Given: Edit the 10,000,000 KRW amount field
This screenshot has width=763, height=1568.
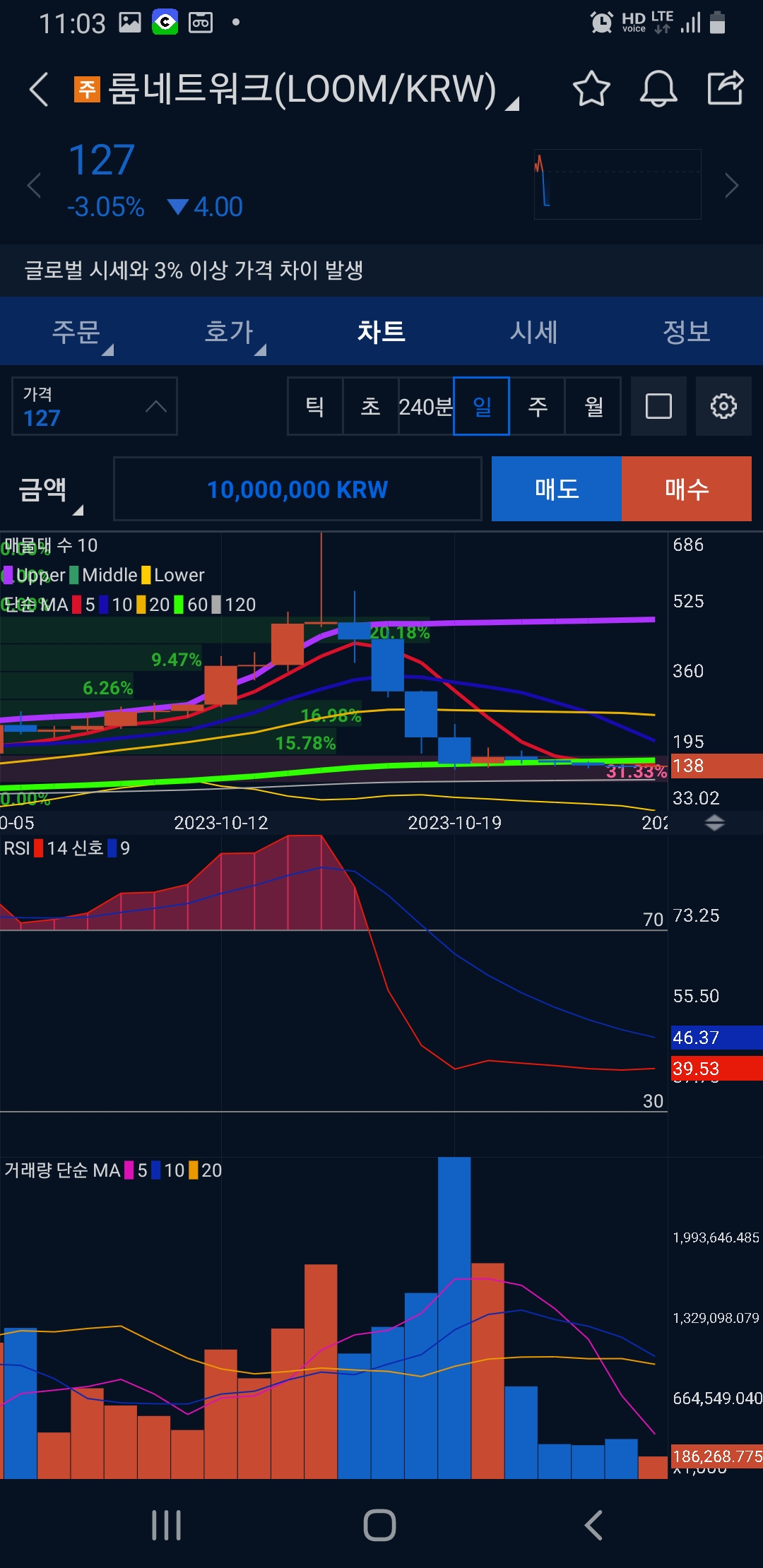Looking at the screenshot, I should (297, 489).
